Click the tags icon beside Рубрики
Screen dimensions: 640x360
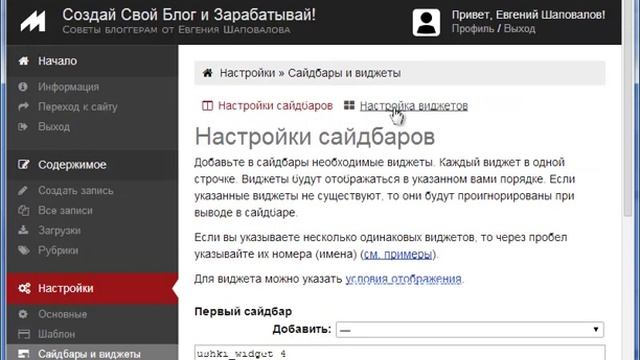(x=24, y=250)
